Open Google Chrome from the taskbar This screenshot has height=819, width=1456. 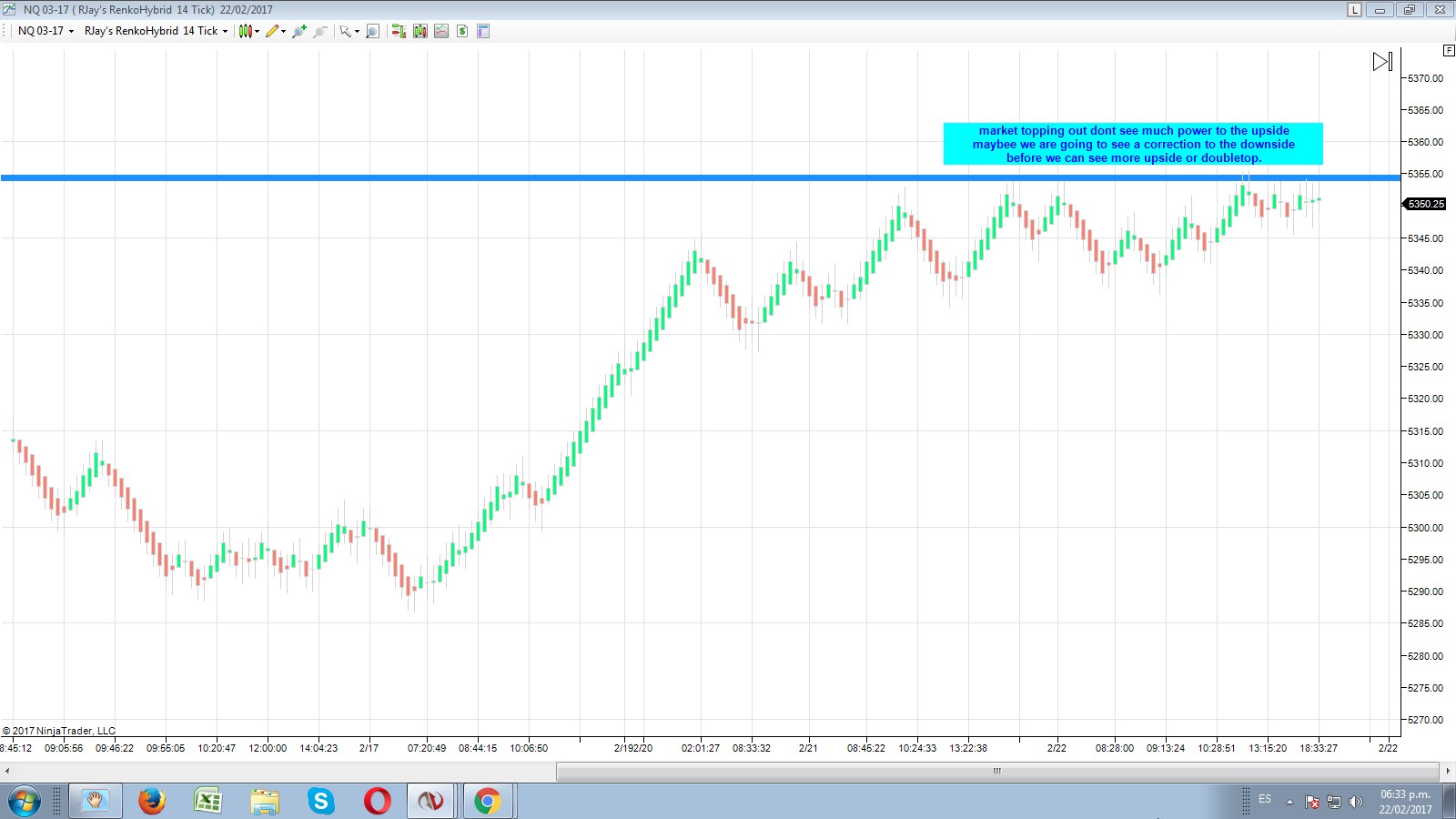tap(488, 802)
